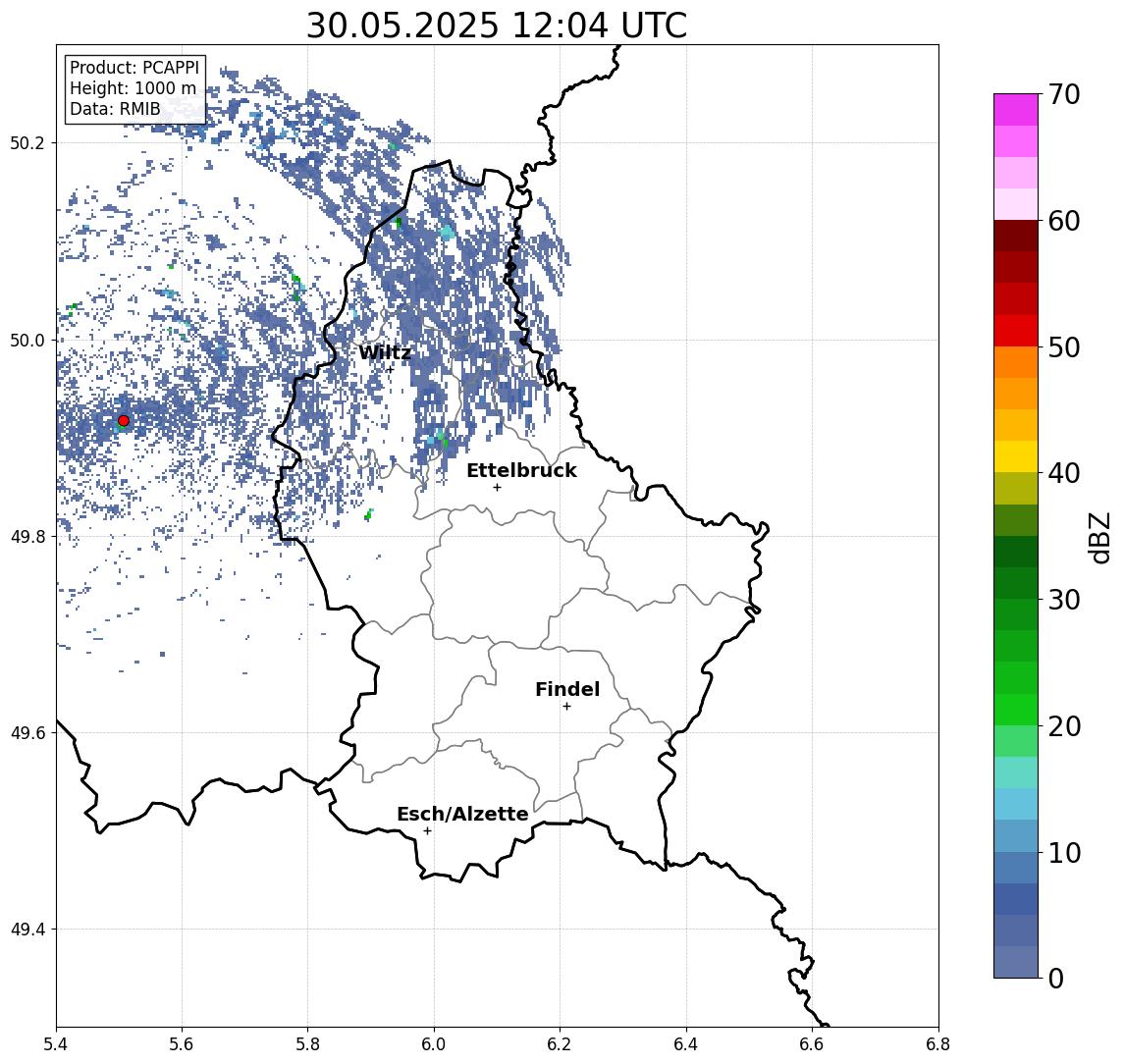Click the longitude 5.6 axis label

(x=182, y=1044)
